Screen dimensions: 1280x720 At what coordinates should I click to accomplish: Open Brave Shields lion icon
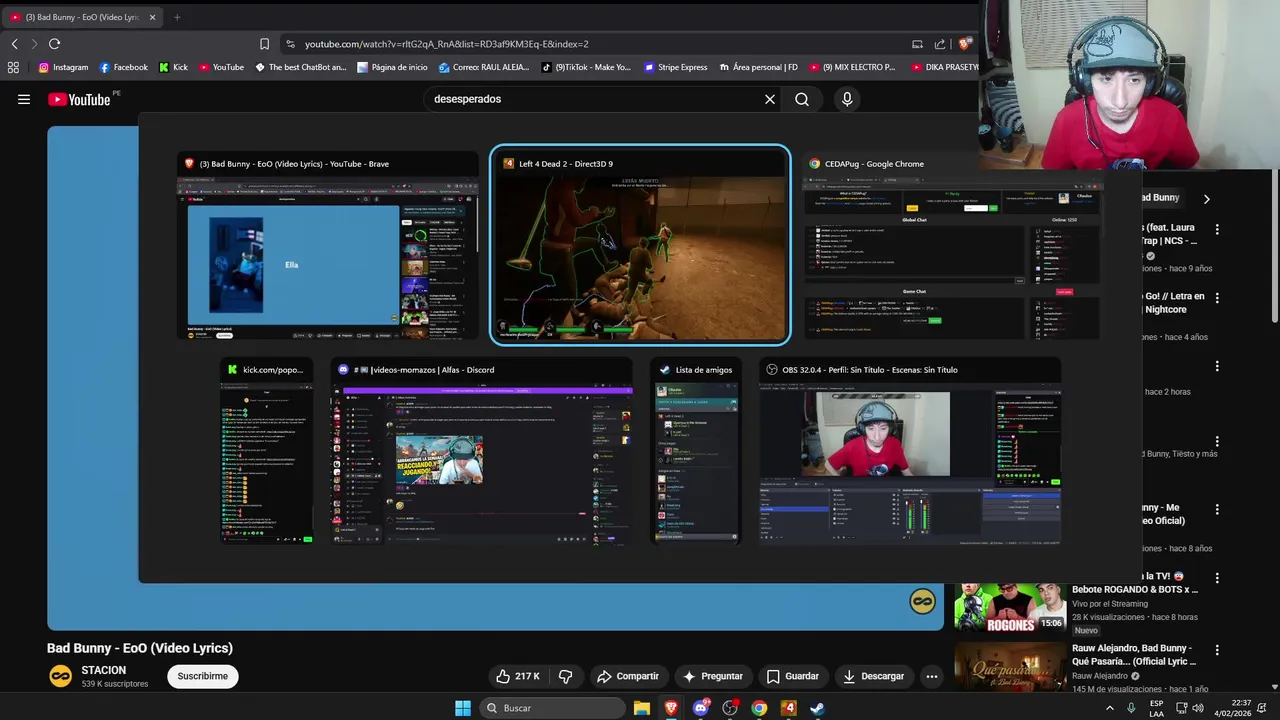point(964,44)
